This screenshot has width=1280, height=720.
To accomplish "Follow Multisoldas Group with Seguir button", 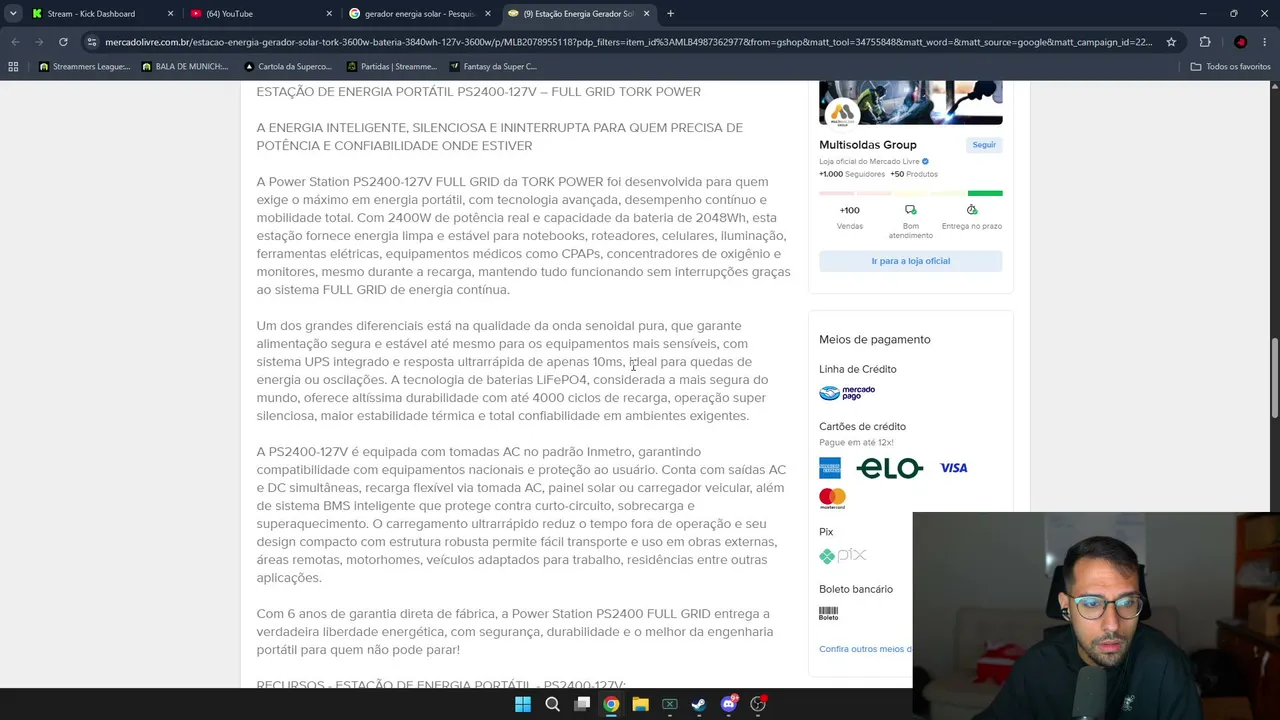I will point(984,145).
